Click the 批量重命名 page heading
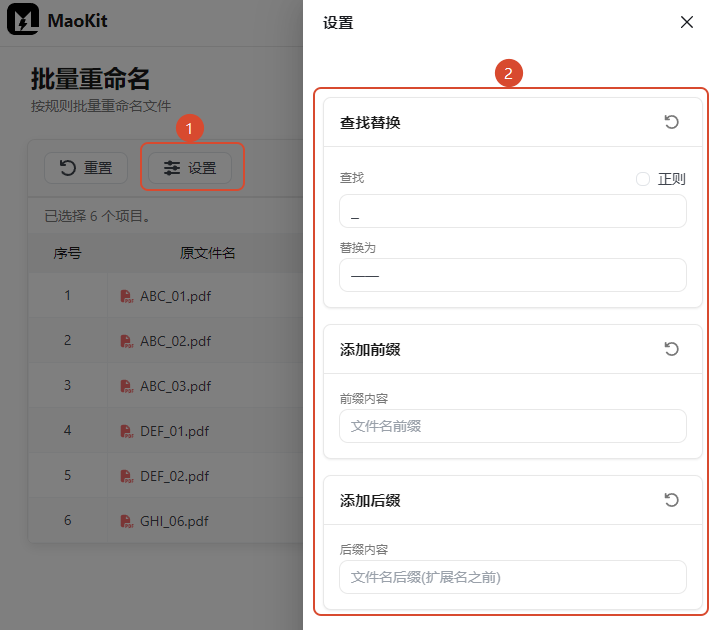Screen dimensions: 714x630 click(x=90, y=78)
